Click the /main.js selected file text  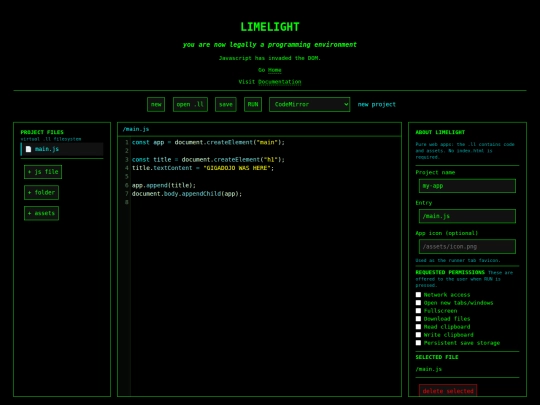pyautogui.click(x=428, y=369)
